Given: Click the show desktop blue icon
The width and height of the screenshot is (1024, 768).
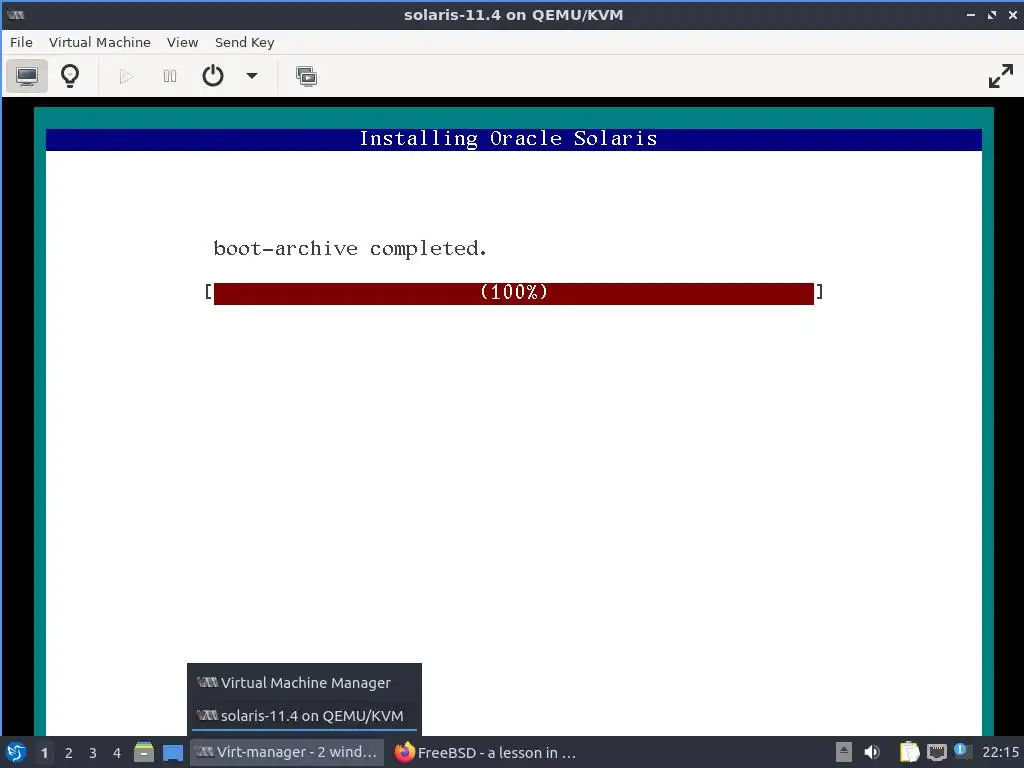Looking at the screenshot, I should (173, 753).
